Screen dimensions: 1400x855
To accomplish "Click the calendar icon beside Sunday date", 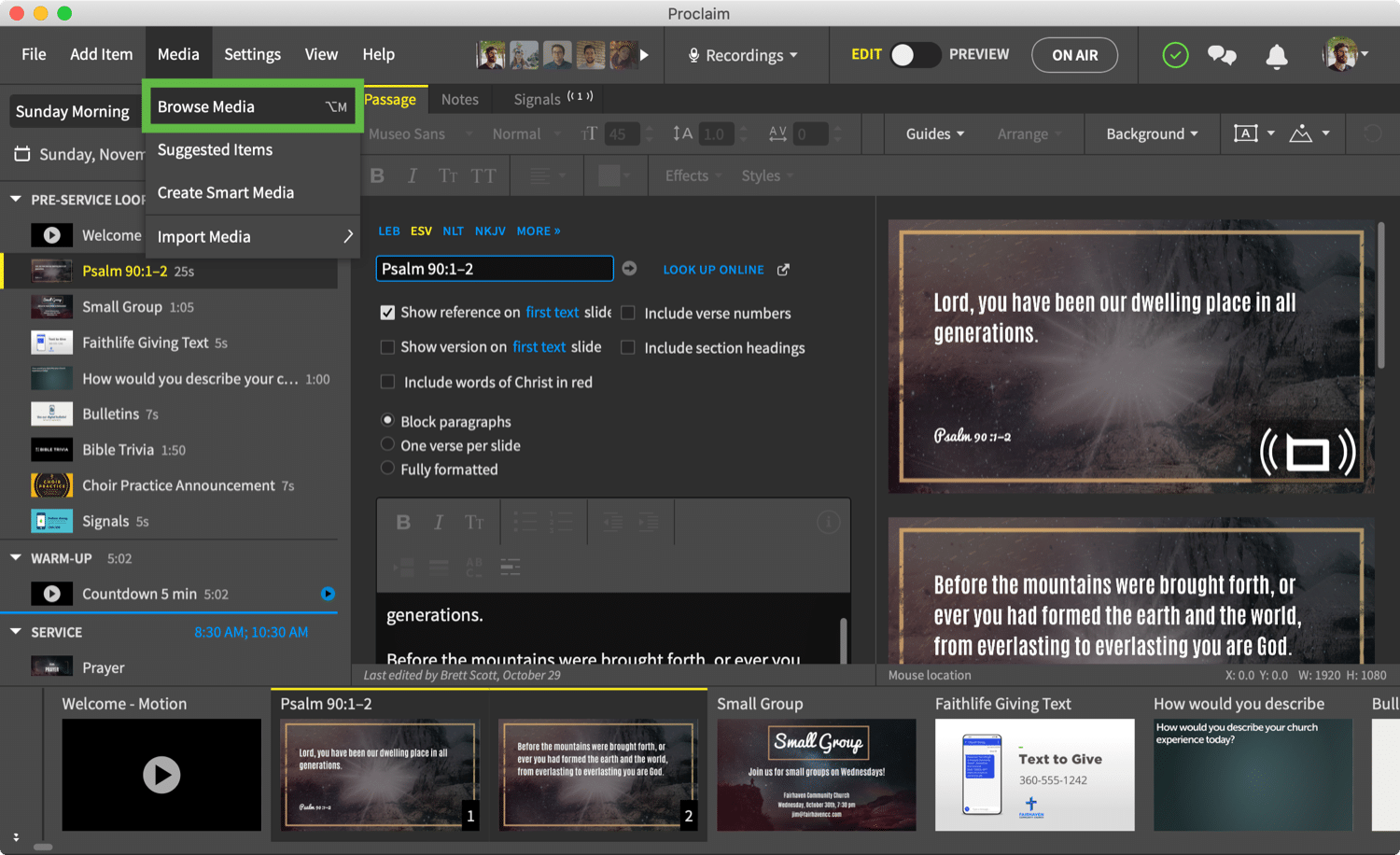I will point(22,154).
